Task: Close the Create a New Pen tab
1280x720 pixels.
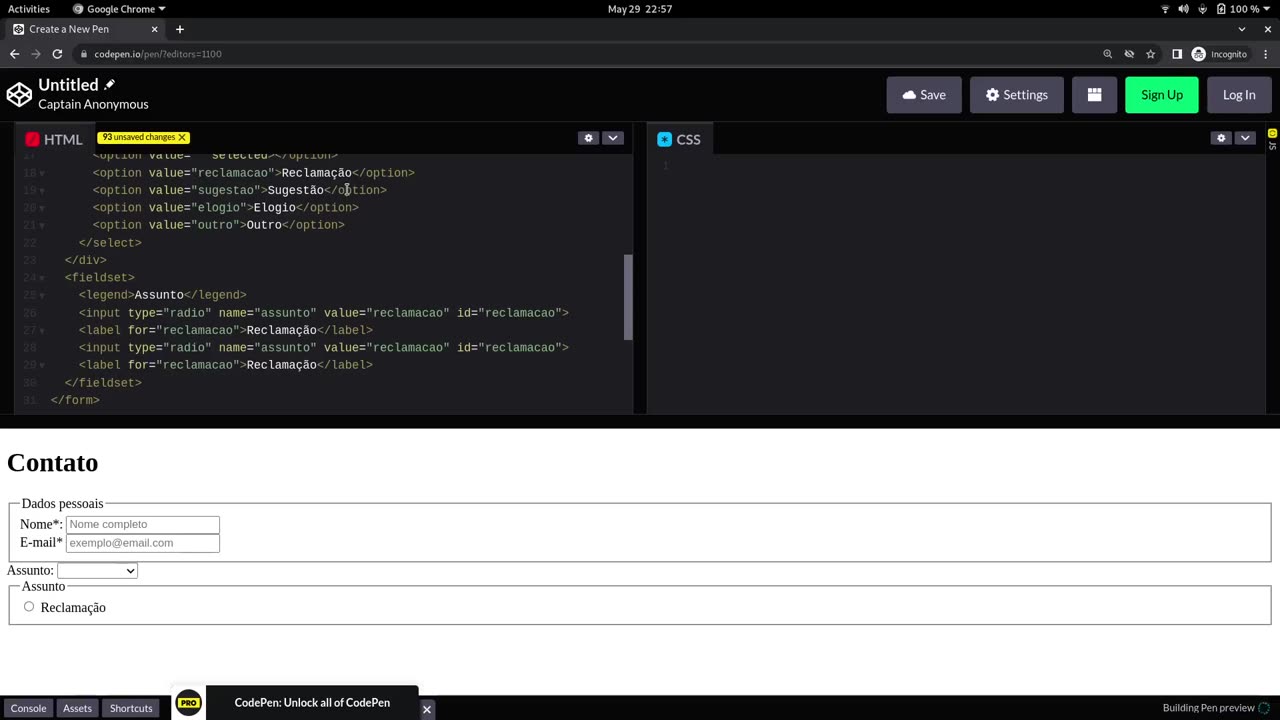Action: (154, 29)
